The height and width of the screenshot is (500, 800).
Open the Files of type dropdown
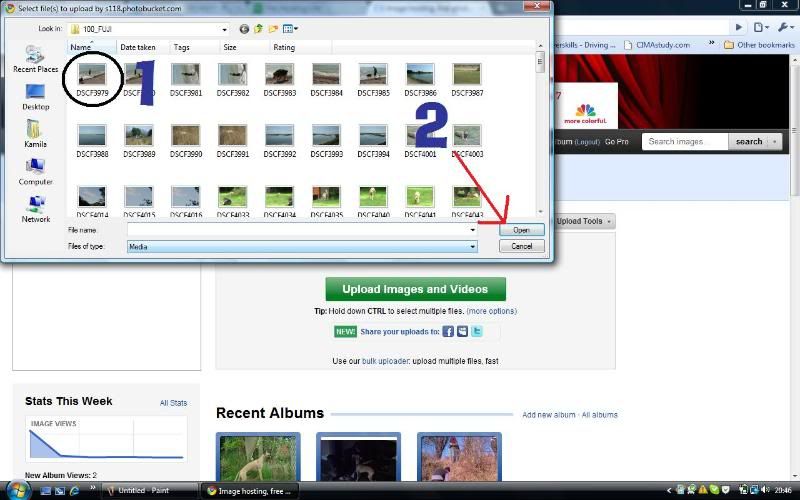point(473,246)
